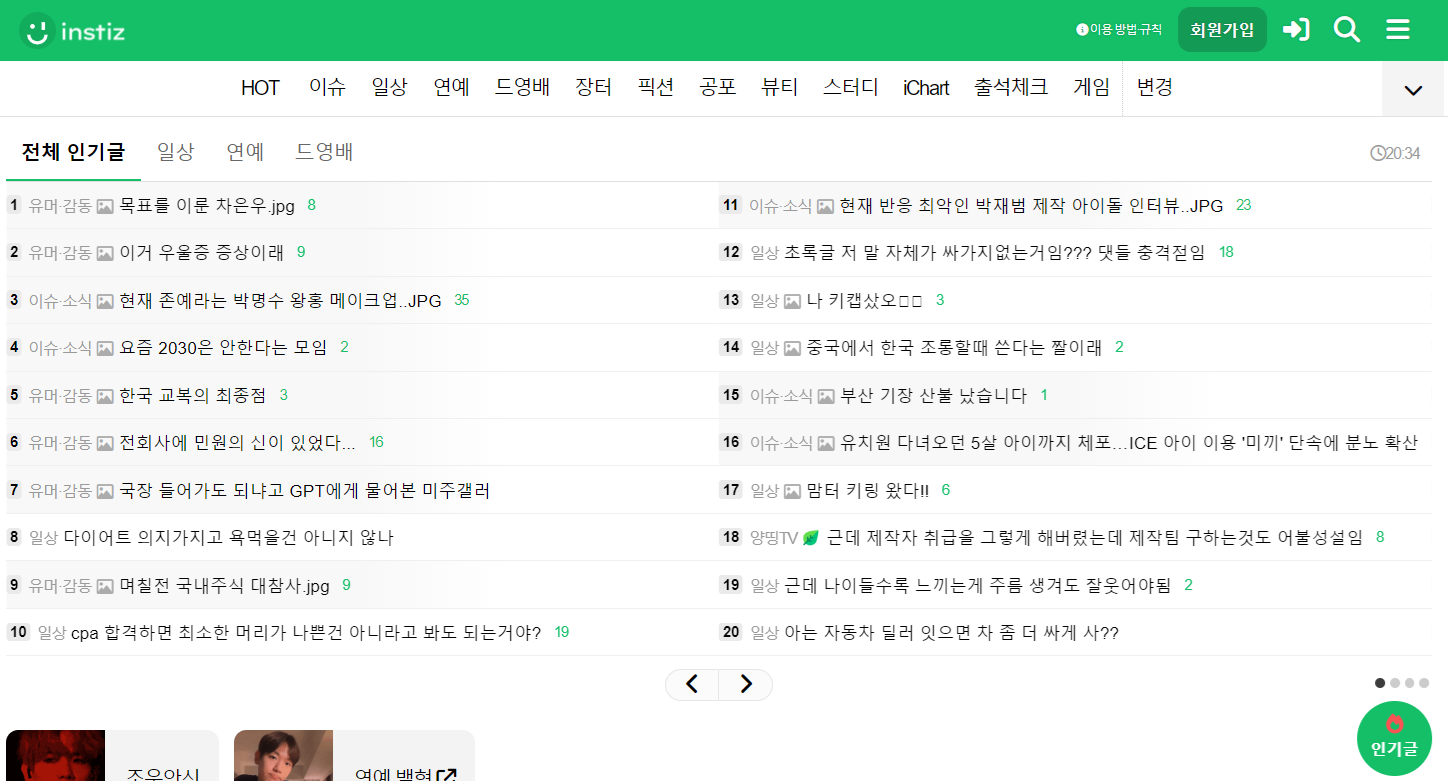This screenshot has height=781, width=1448.
Task: Click the 변경 category edit link
Action: tap(1154, 87)
